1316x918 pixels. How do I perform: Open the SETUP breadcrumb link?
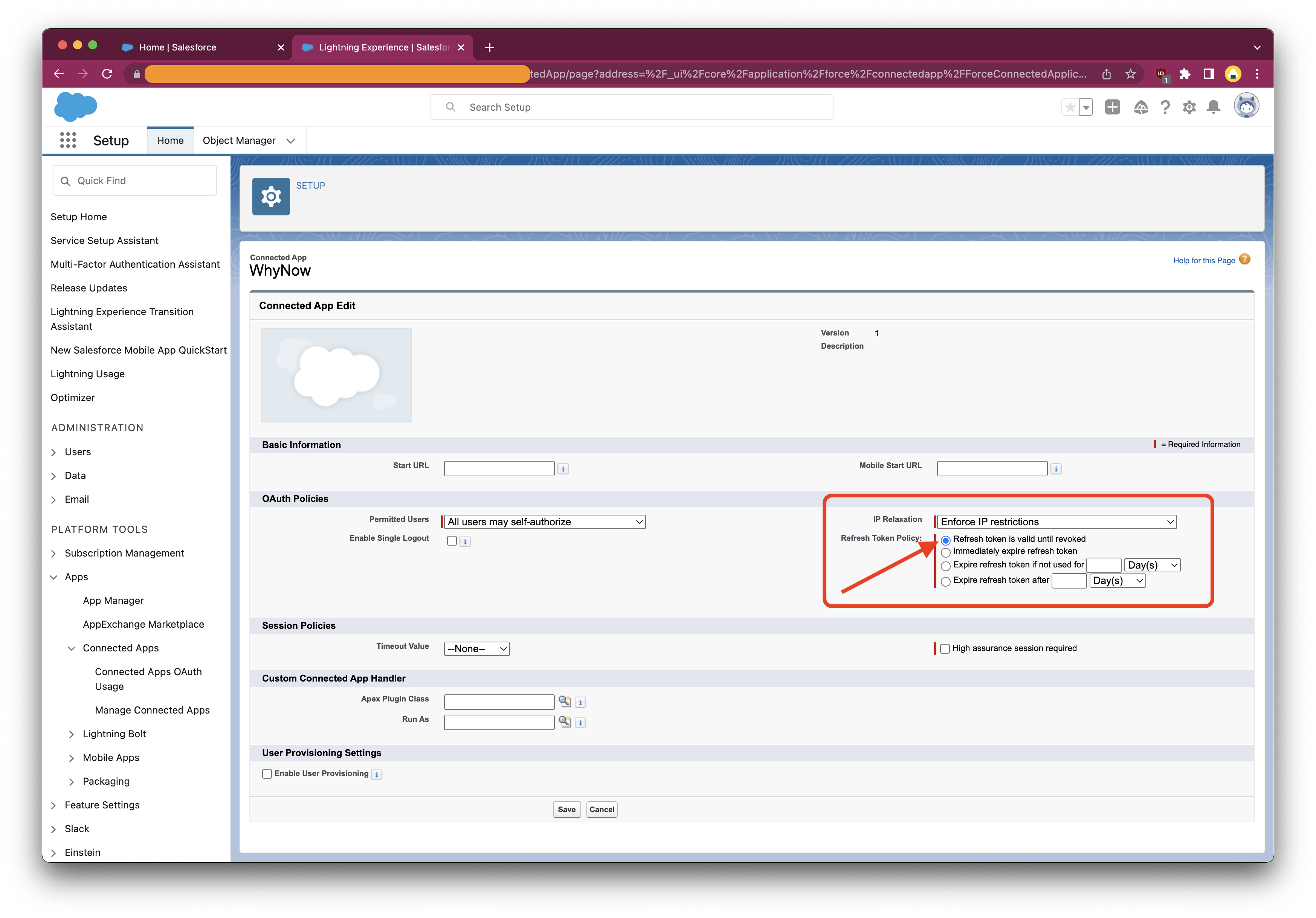pyautogui.click(x=310, y=186)
